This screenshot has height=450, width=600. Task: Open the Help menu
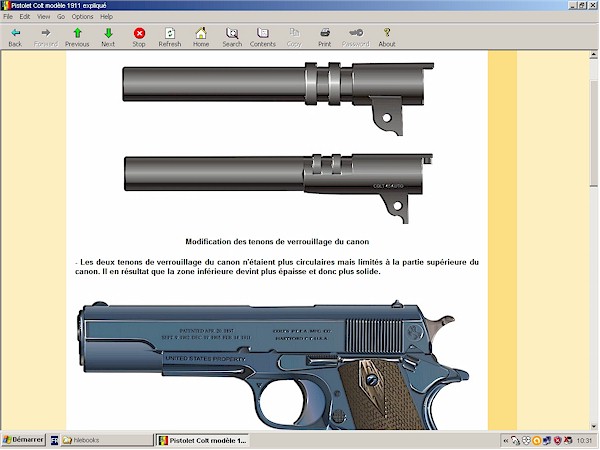106,17
